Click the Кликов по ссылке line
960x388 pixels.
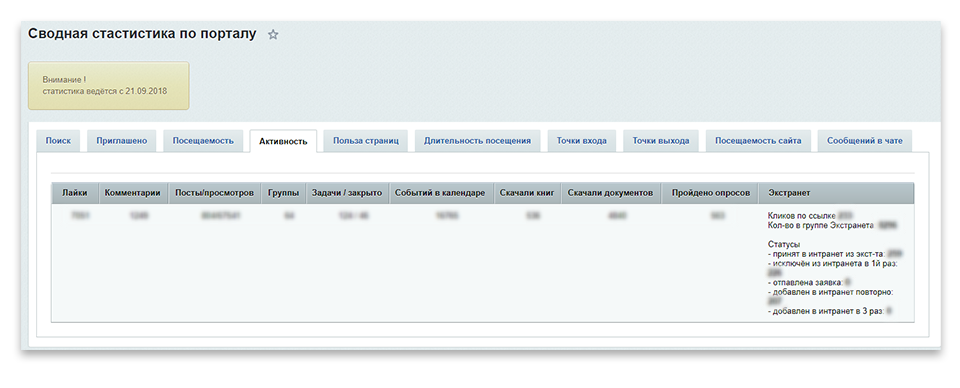pos(809,216)
